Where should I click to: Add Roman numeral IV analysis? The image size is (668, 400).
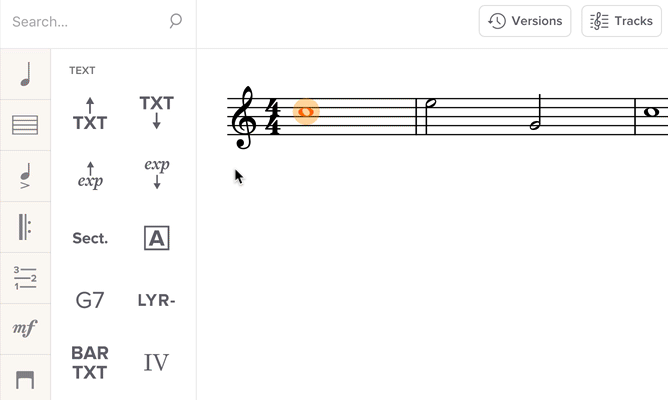156,362
